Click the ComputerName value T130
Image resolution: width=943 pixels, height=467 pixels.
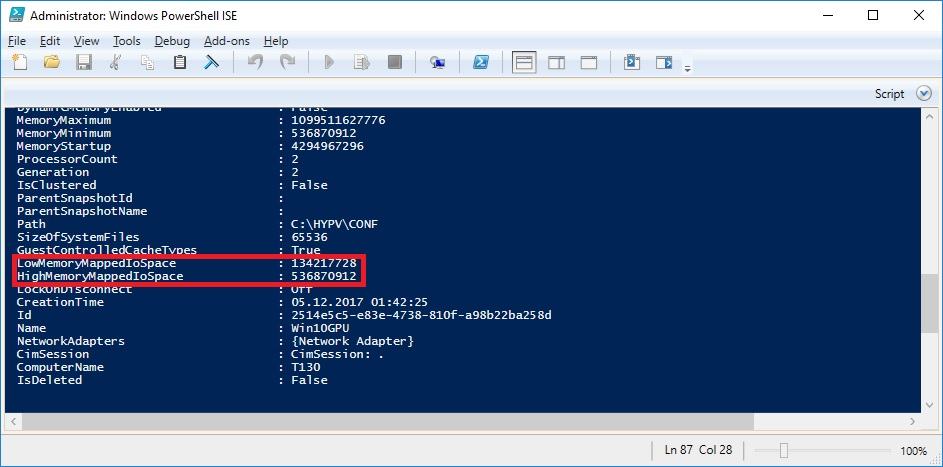(306, 367)
